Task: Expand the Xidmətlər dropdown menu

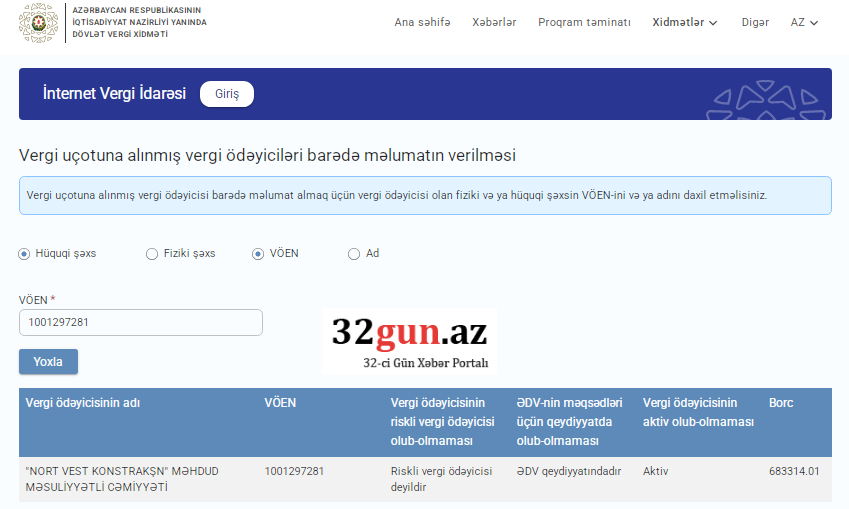Action: (684, 22)
